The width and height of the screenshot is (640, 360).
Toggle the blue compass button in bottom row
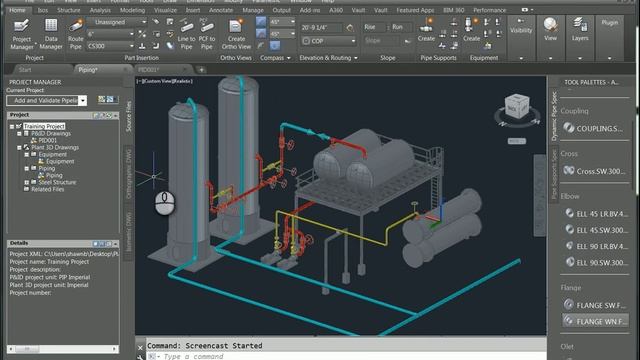pyautogui.click(x=275, y=46)
